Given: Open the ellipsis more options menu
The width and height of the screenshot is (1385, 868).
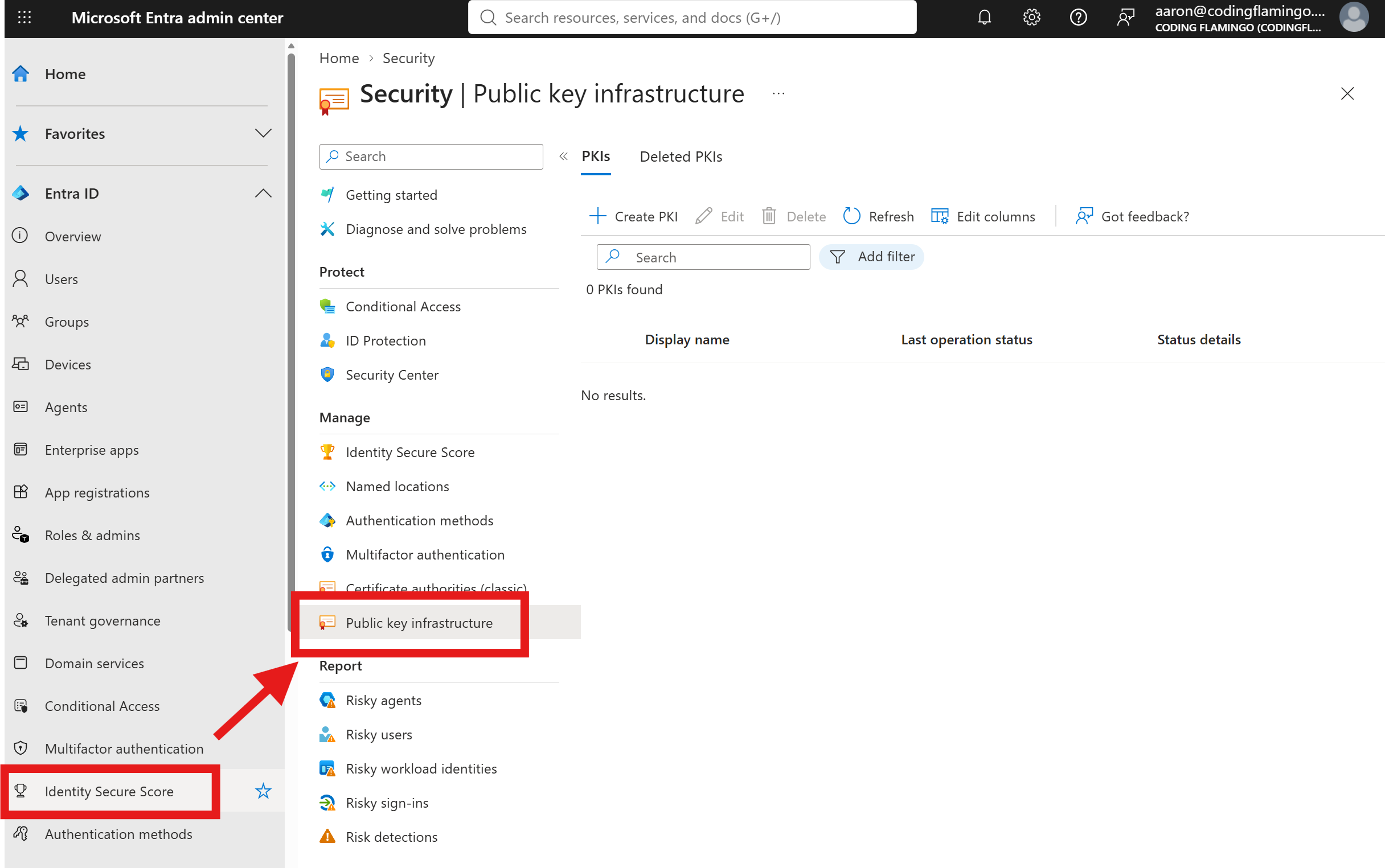Looking at the screenshot, I should tap(778, 93).
